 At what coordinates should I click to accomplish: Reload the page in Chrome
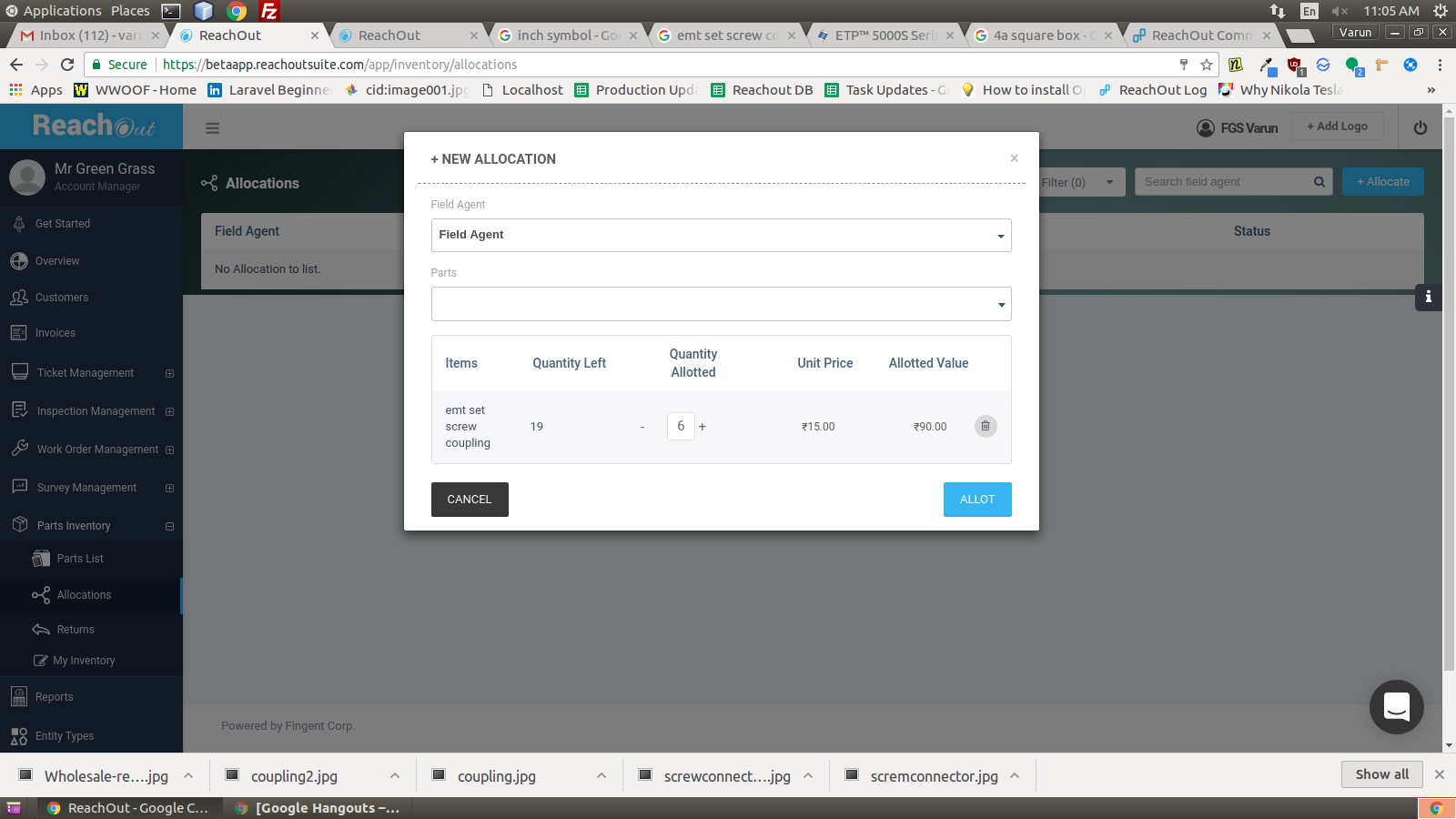[x=67, y=65]
